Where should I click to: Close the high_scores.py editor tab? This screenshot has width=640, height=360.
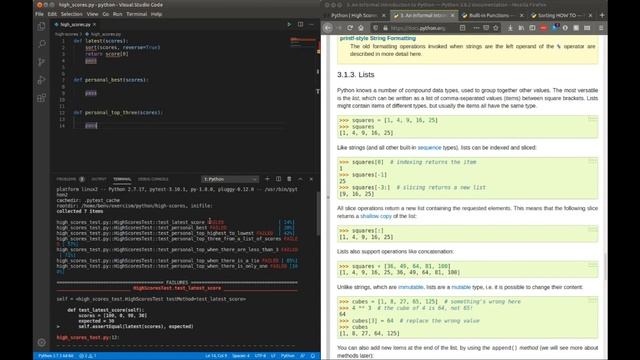tap(94, 24)
